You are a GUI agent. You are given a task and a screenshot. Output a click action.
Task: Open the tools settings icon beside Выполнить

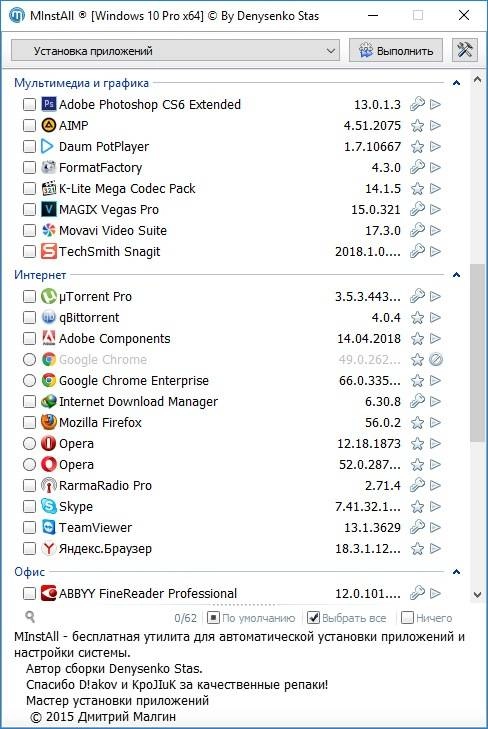[464, 50]
